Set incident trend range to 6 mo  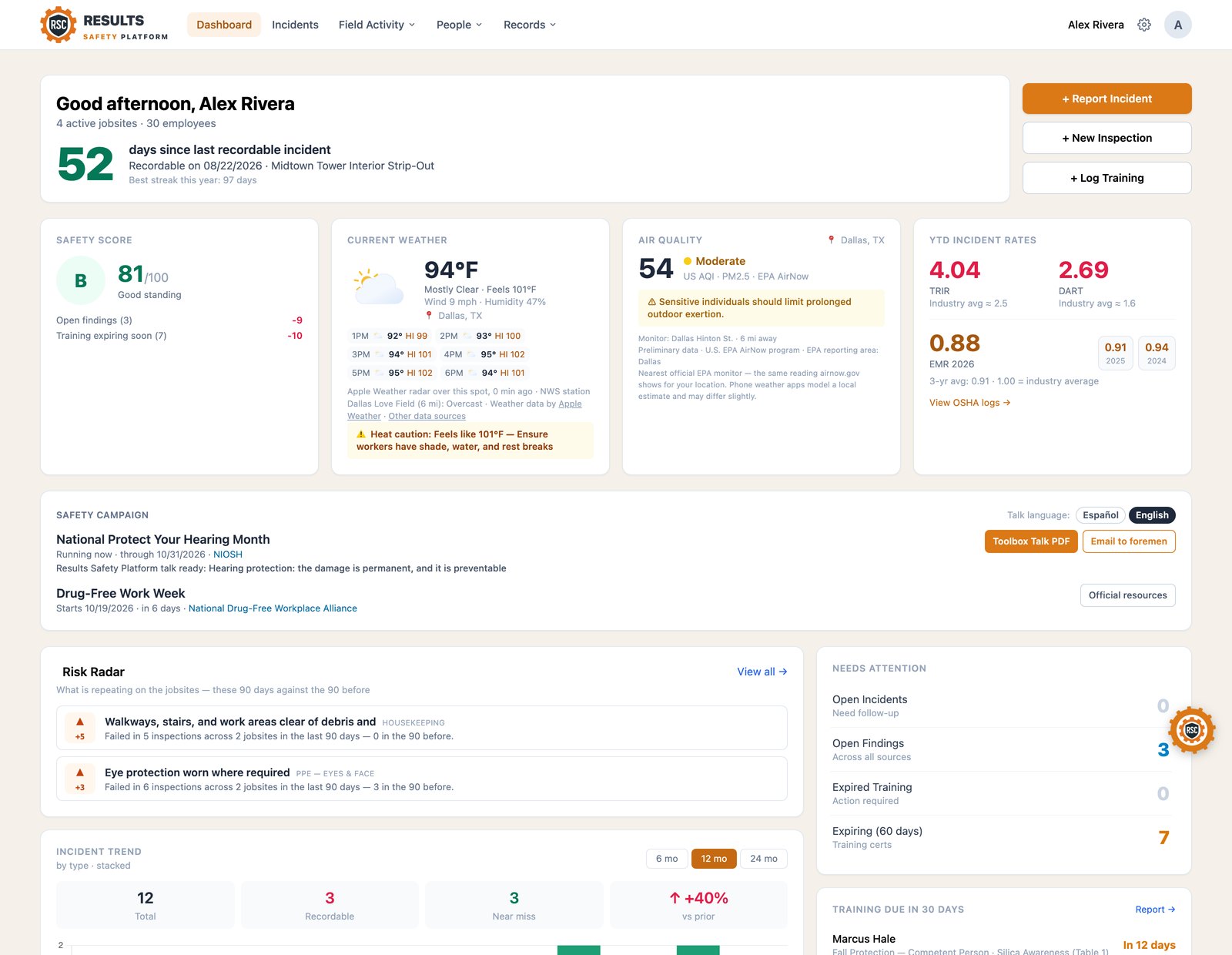[667, 859]
